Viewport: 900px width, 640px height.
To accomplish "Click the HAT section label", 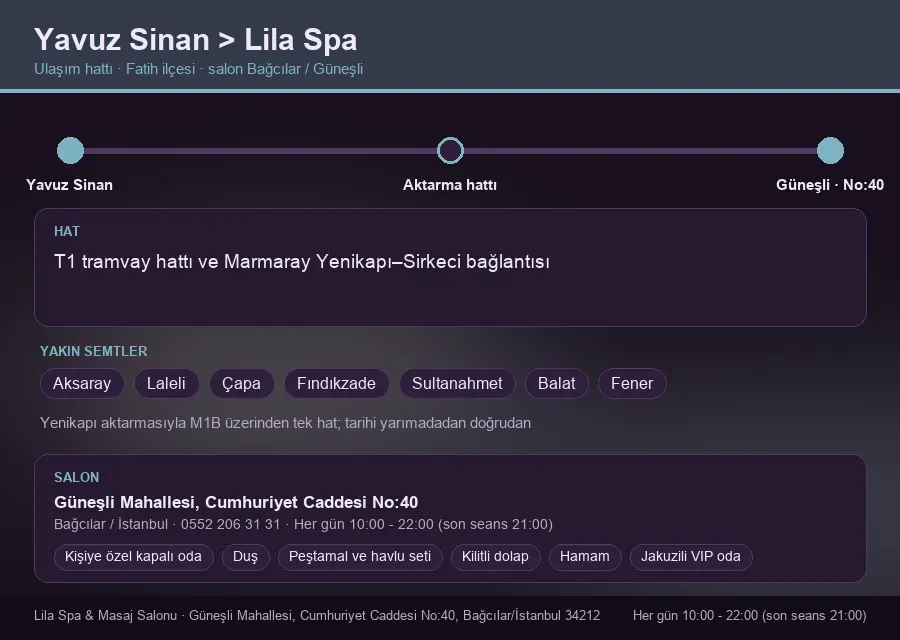I will (x=67, y=231).
